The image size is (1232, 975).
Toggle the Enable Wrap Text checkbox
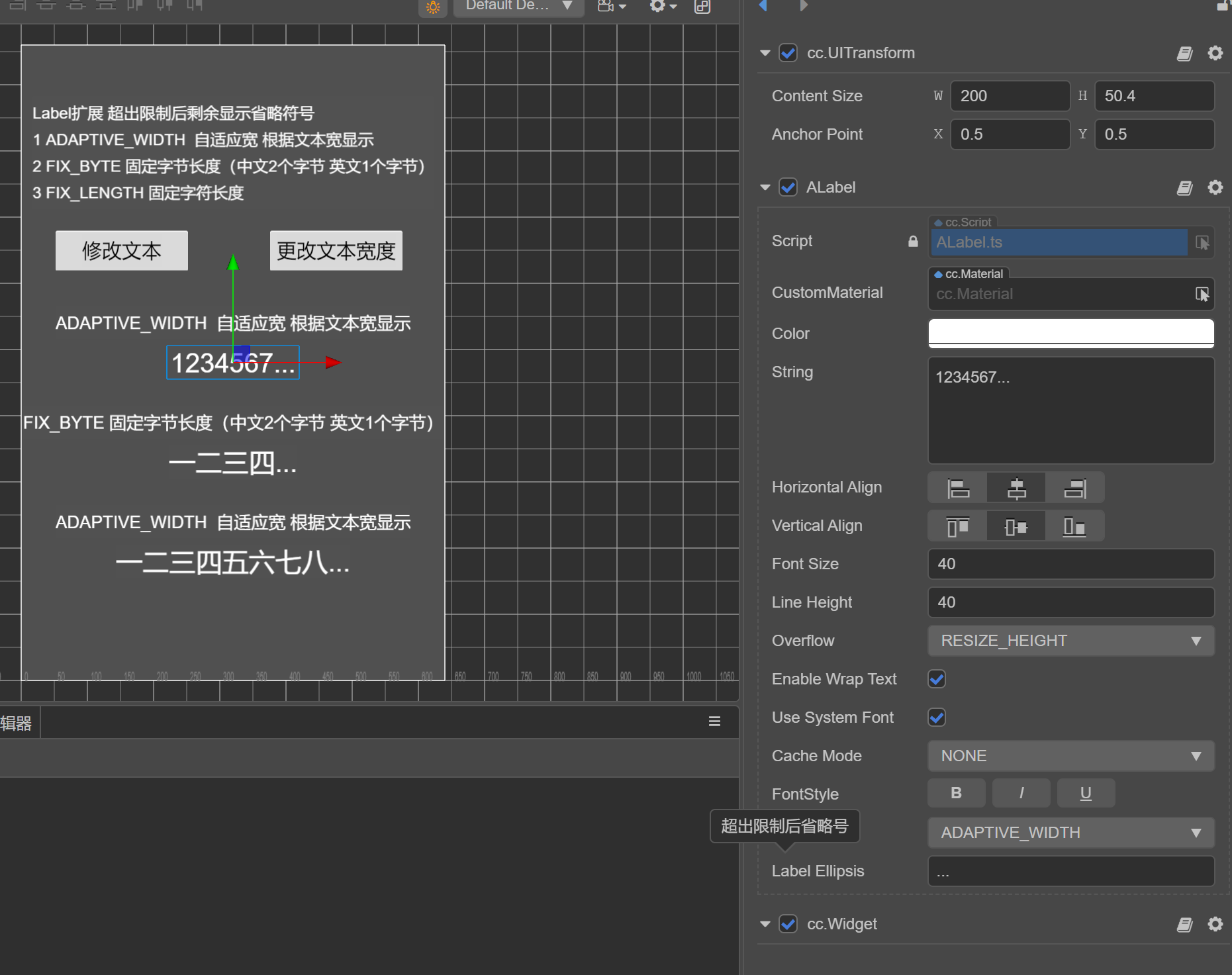937,679
